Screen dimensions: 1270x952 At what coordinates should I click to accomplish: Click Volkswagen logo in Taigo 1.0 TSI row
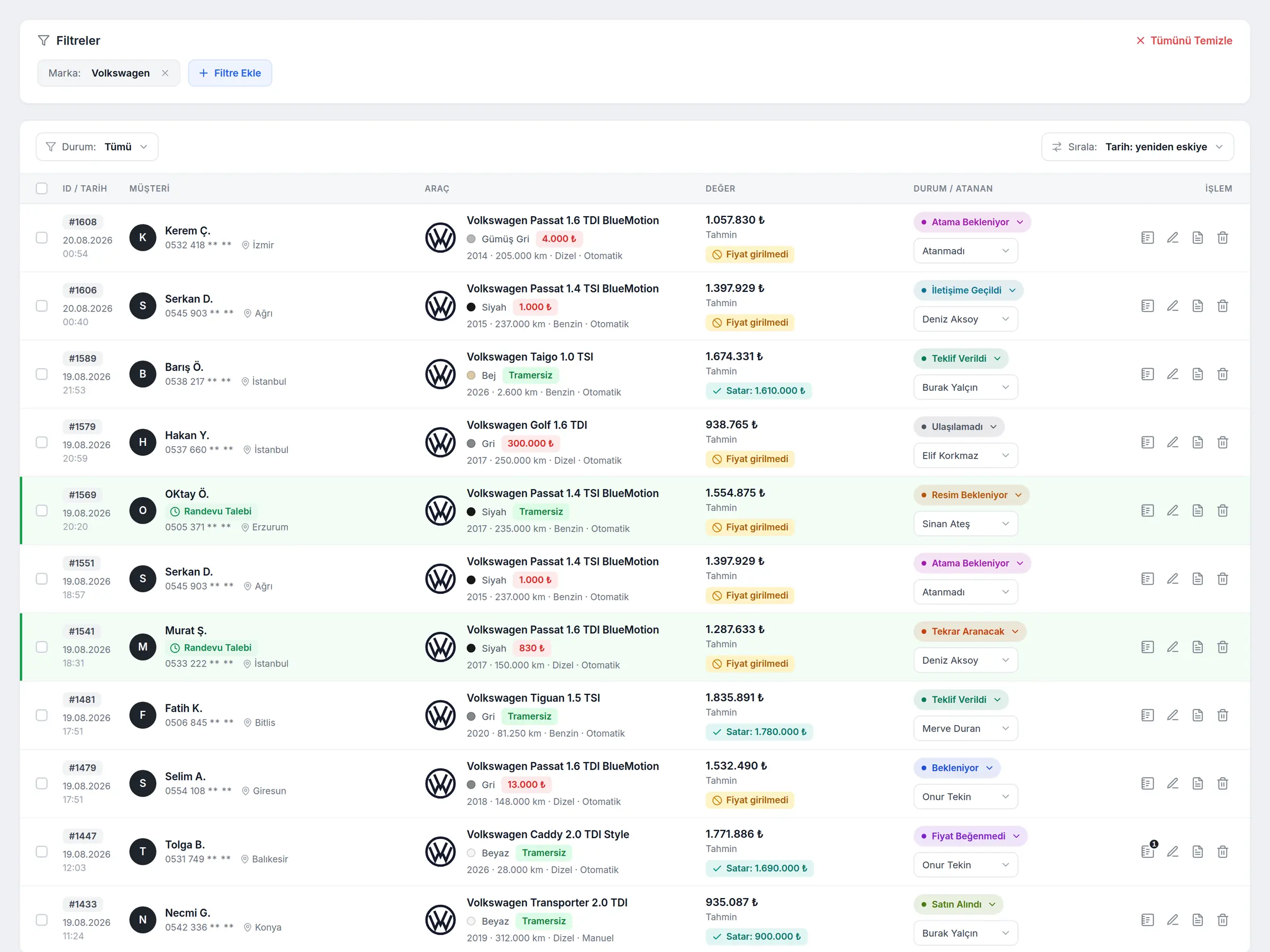coord(440,374)
